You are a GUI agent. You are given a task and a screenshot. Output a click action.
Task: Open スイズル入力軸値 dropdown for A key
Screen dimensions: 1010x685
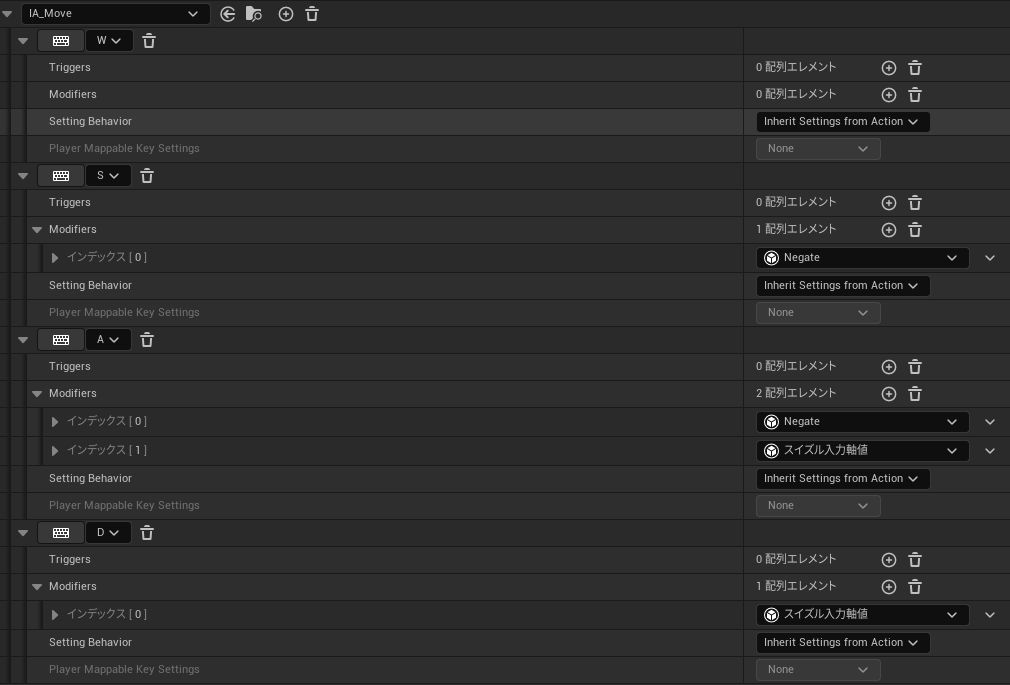coord(862,450)
